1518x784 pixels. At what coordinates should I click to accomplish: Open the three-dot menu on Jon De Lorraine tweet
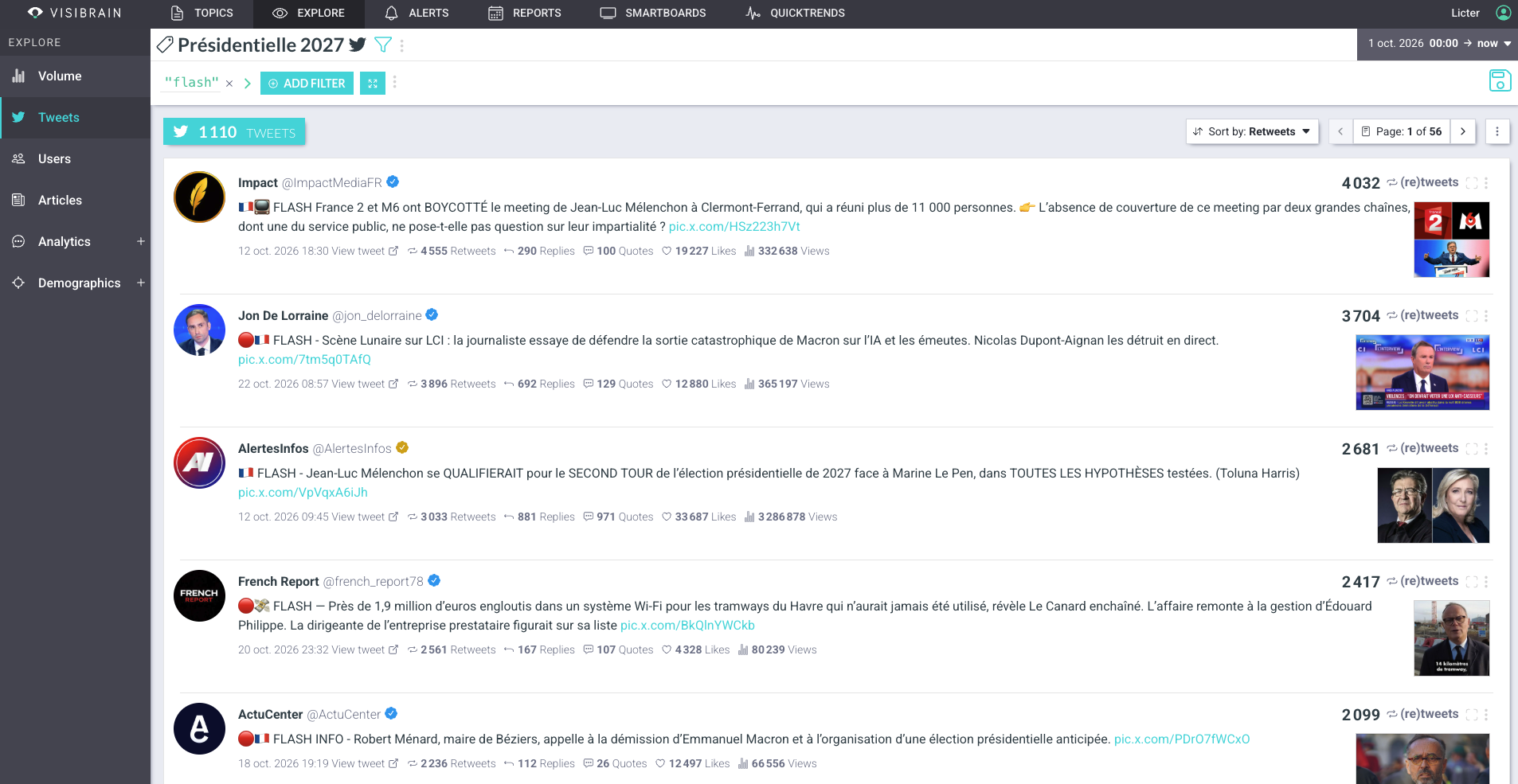(x=1486, y=316)
